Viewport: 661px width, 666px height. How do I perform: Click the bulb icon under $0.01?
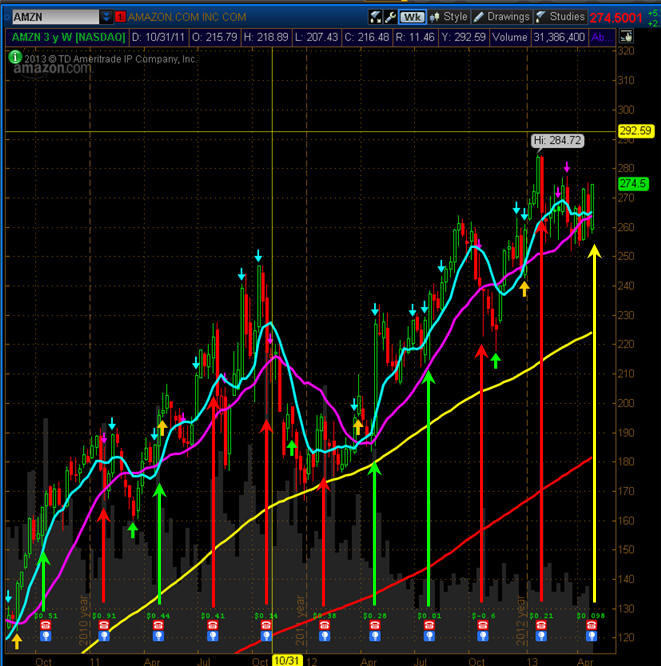429,636
